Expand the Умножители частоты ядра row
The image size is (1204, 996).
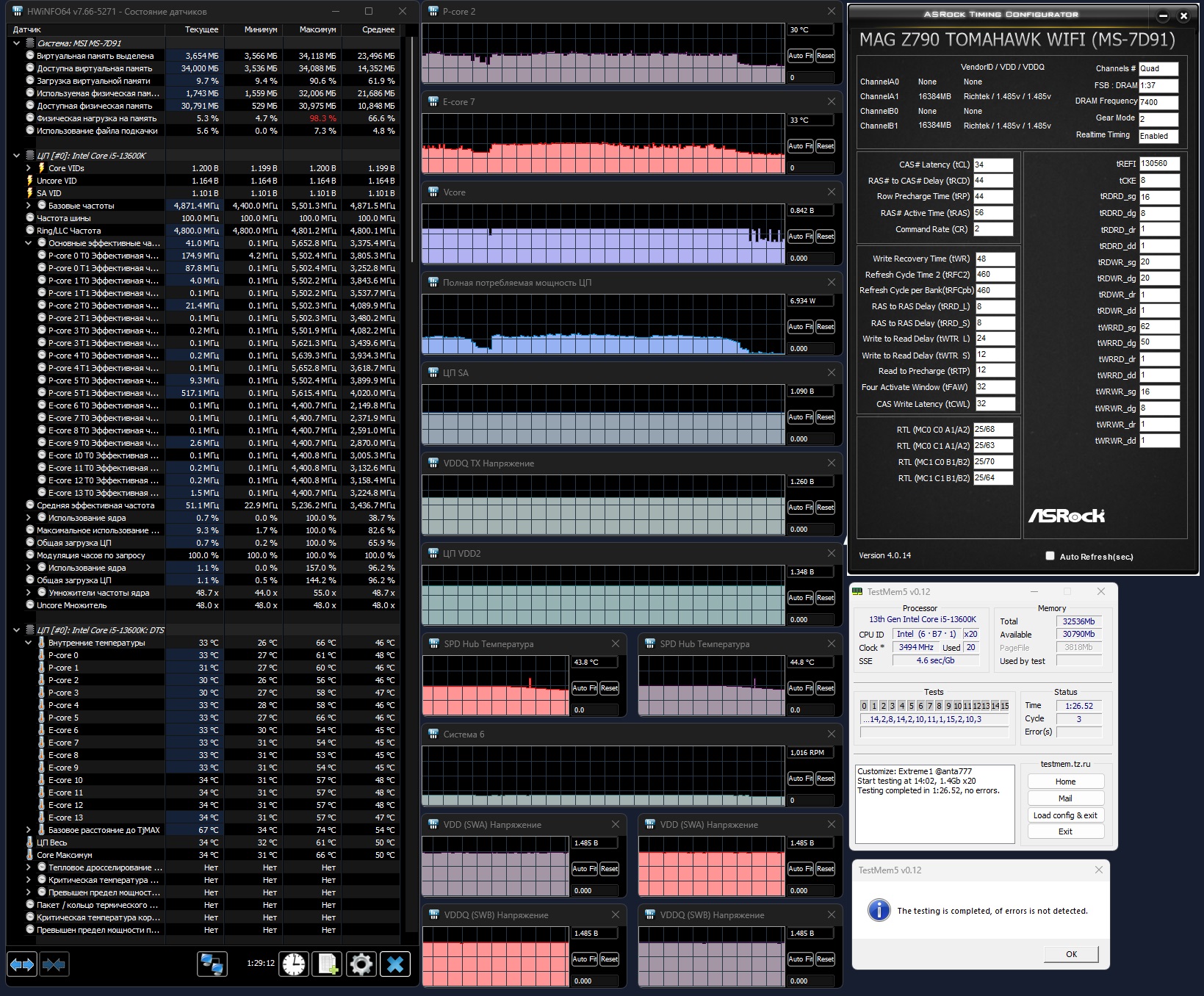[29, 593]
